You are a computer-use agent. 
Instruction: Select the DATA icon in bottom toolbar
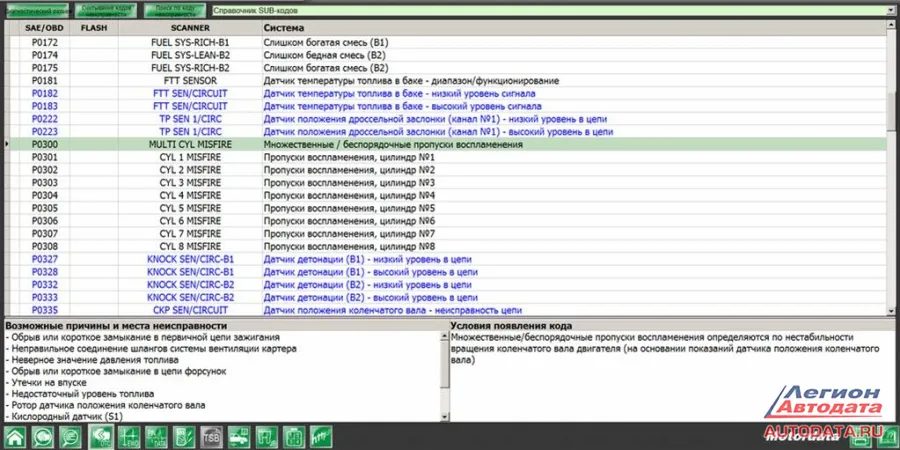click(x=157, y=436)
